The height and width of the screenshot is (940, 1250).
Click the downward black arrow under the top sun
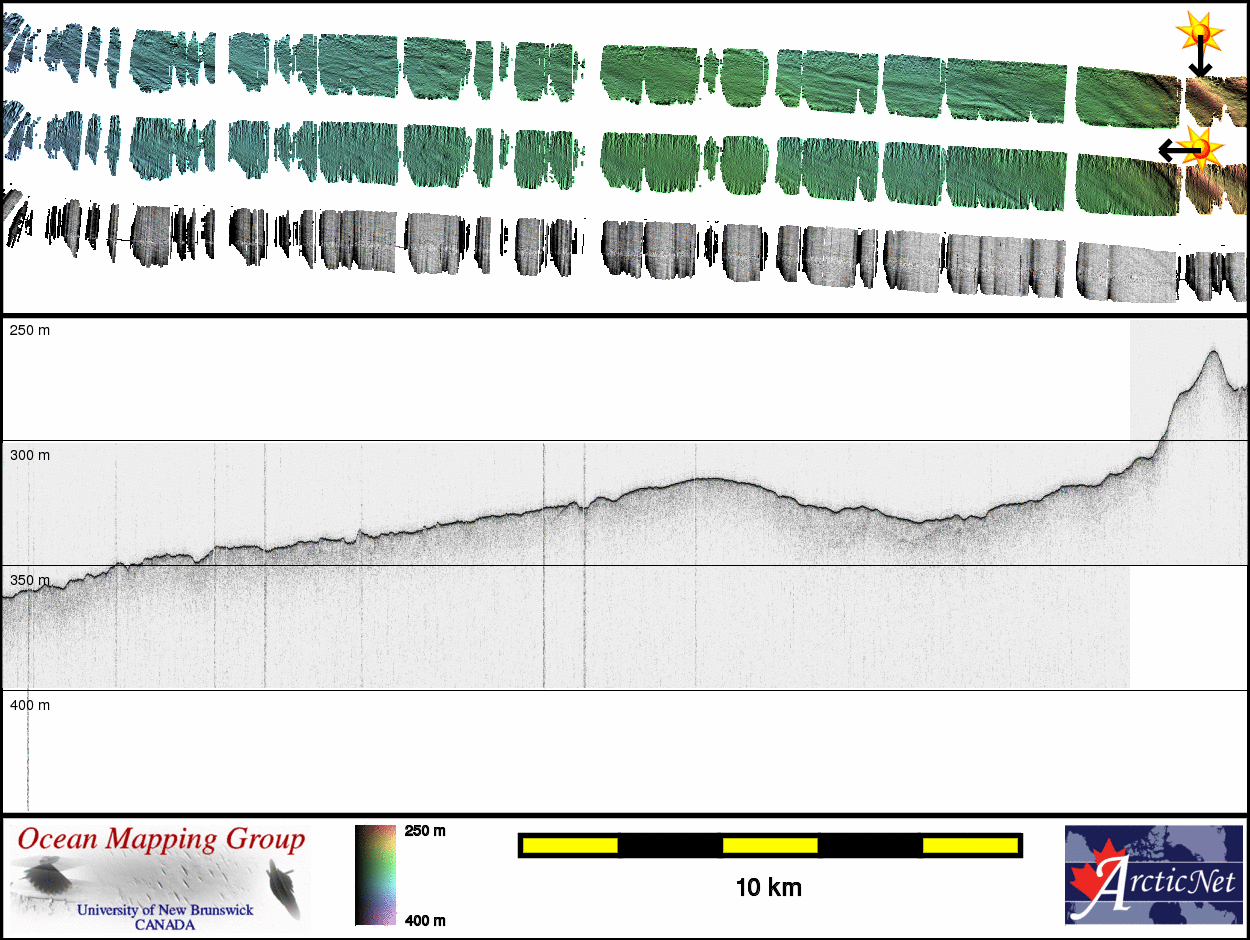click(1200, 62)
